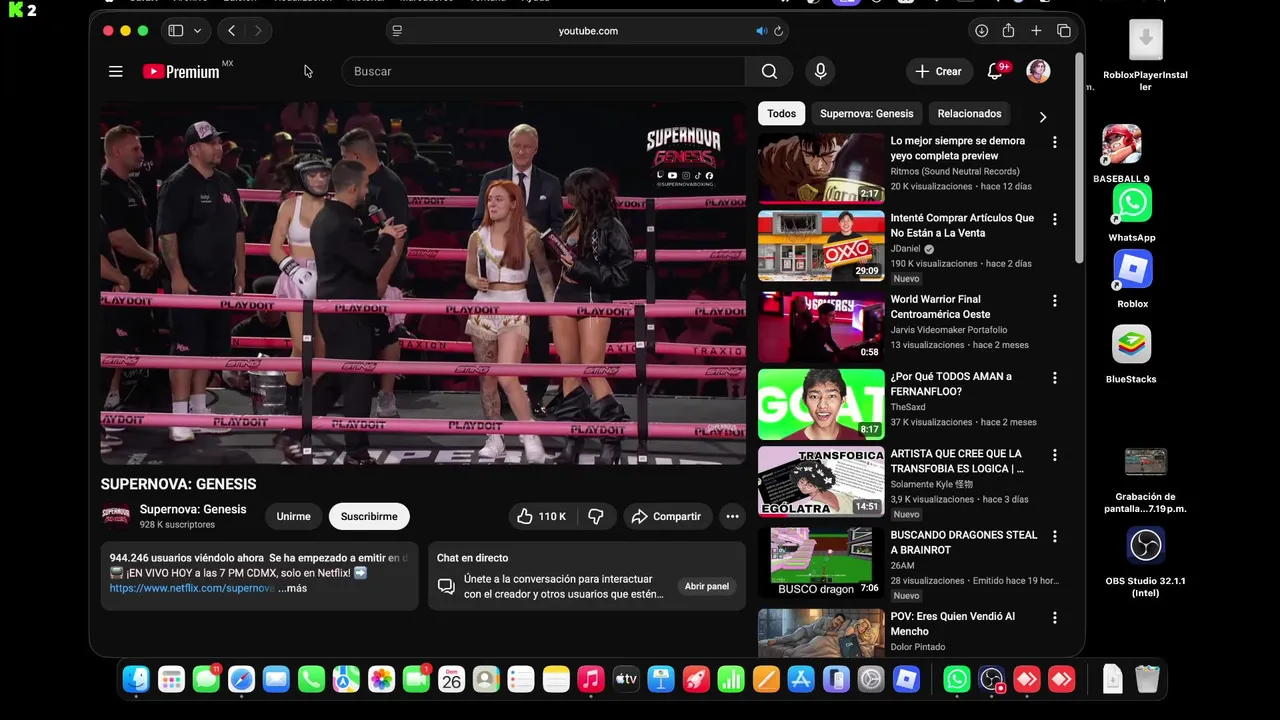Click the 'Unirme' membership button

(x=293, y=516)
